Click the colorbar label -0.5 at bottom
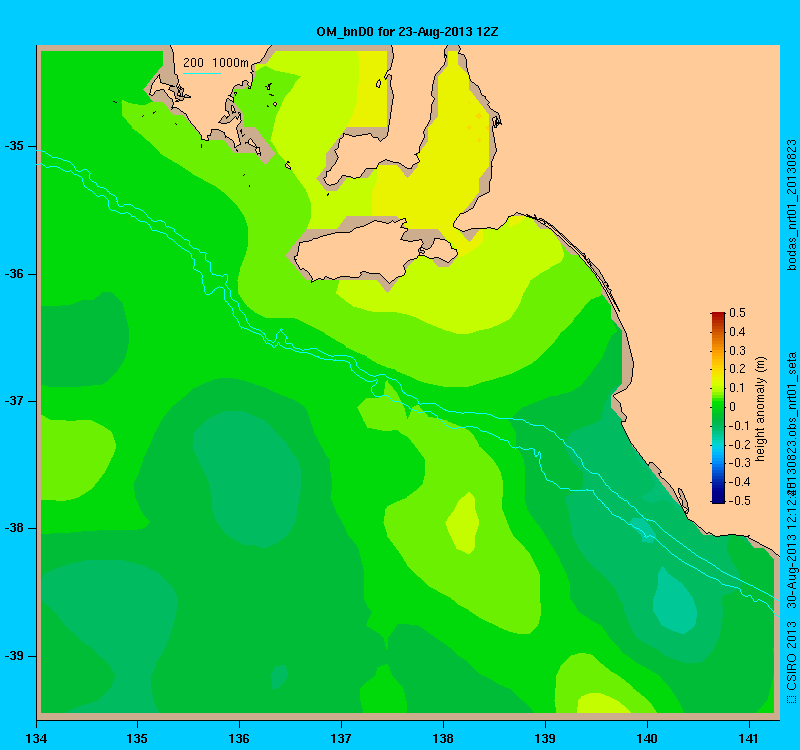The image size is (800, 750). coord(738,501)
